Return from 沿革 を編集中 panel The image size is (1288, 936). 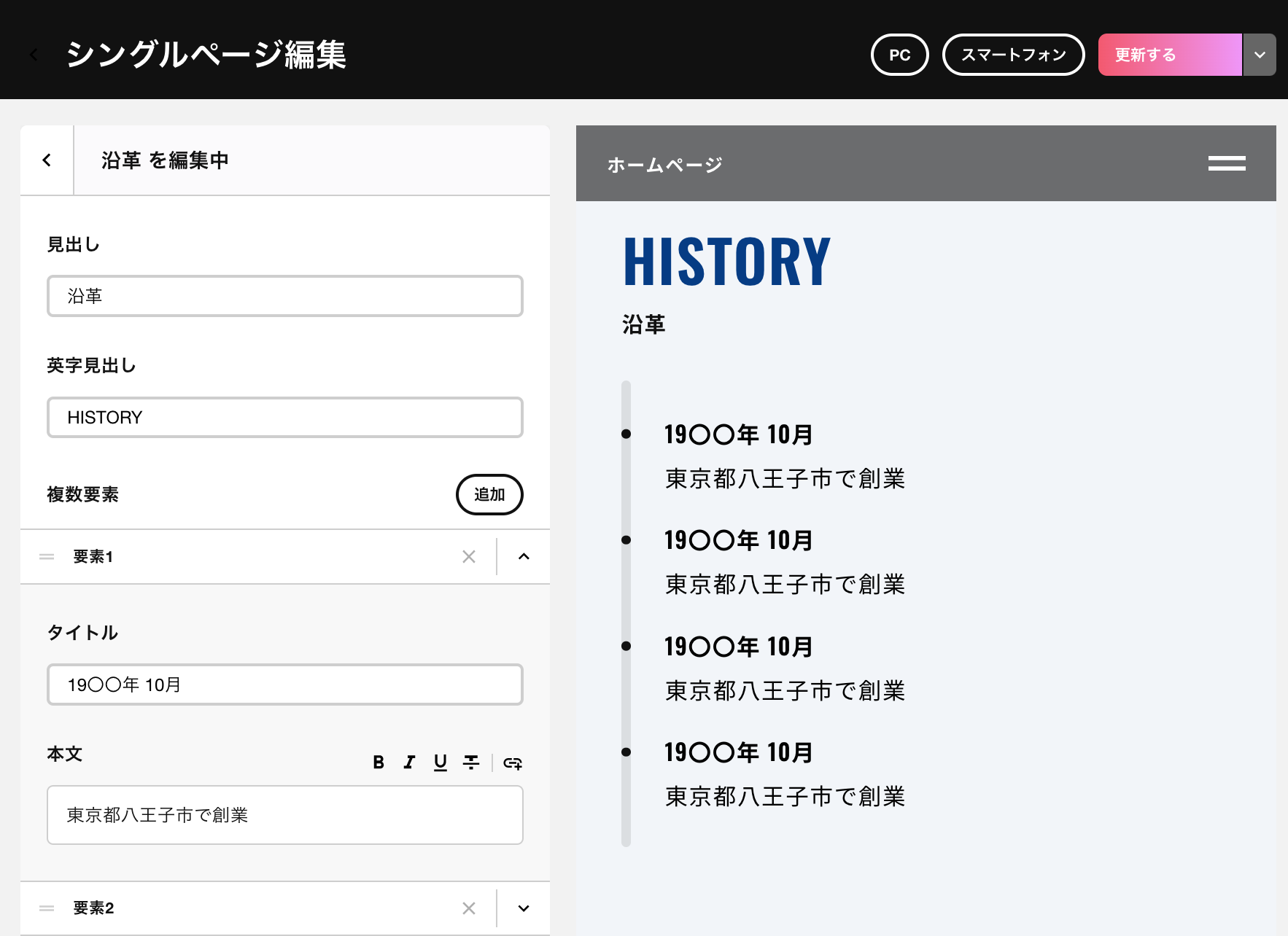tap(47, 160)
